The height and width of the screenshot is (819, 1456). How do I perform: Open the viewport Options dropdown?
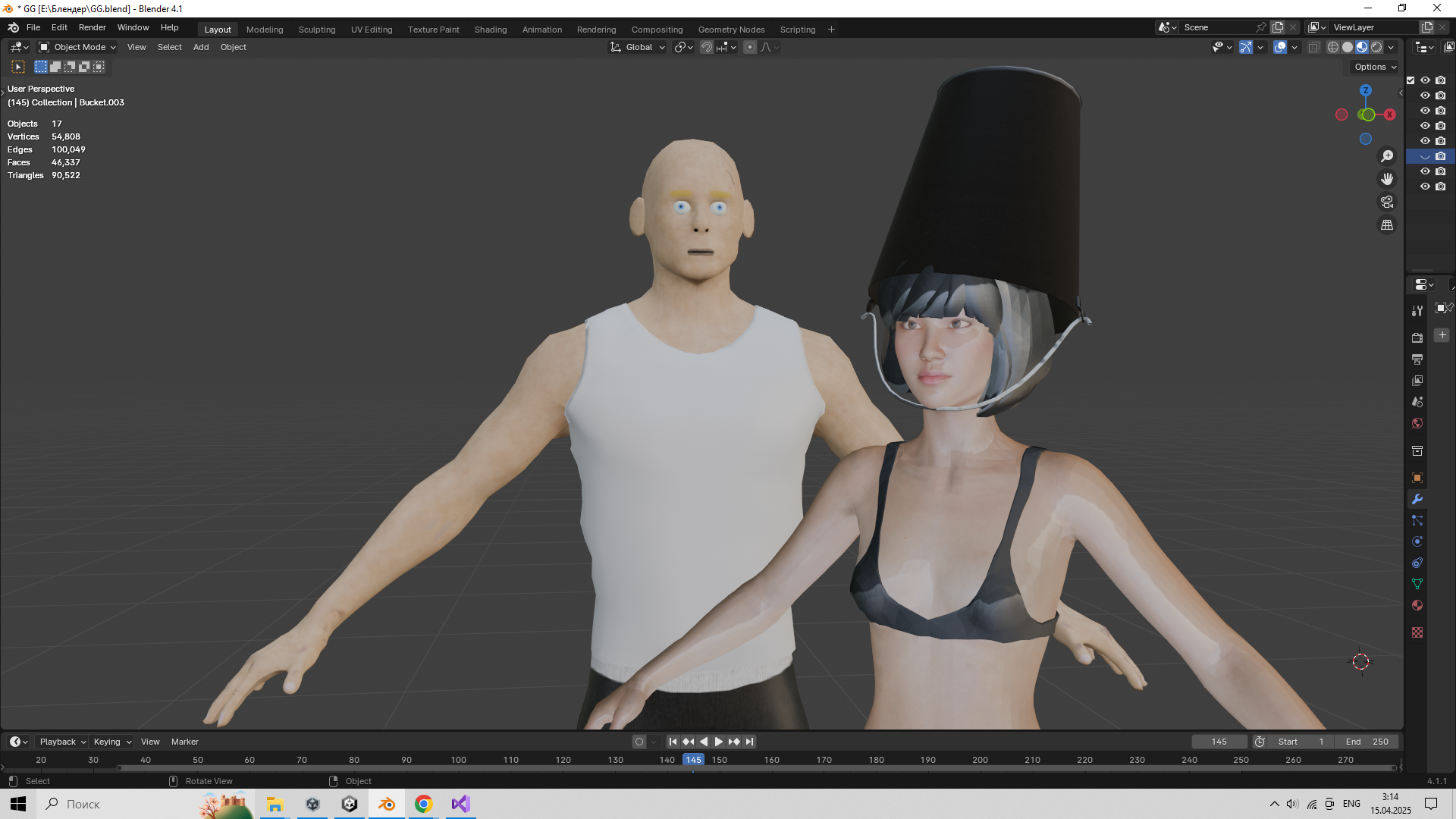1375,67
